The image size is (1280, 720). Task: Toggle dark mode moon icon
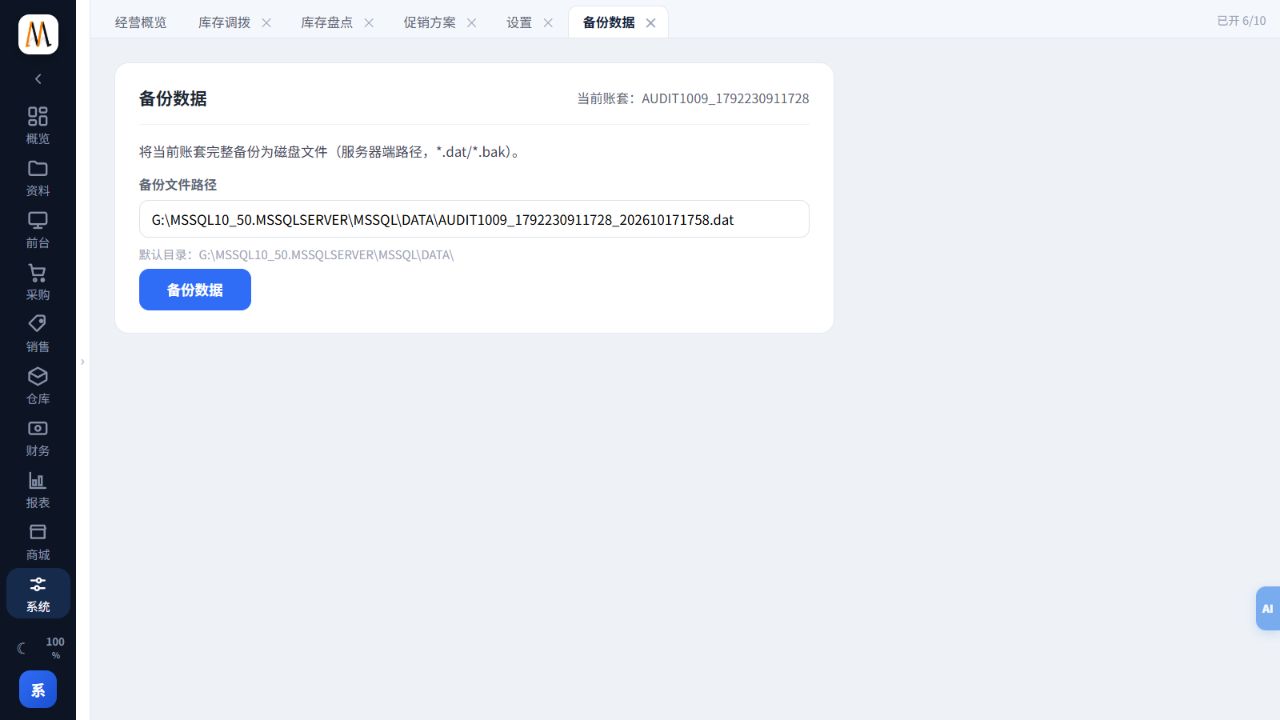(x=22, y=648)
